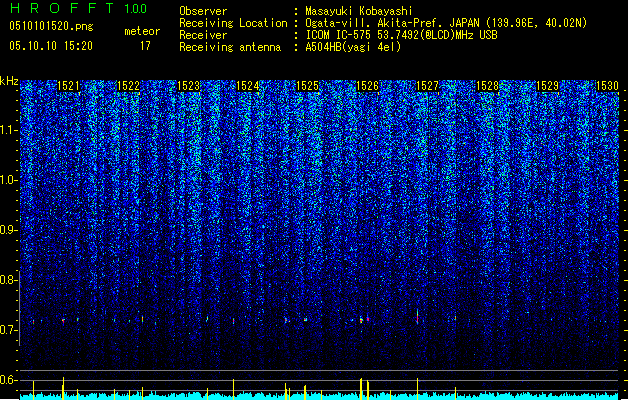Click the 0.9 kHz axis tick label
629x400 pixels.
coord(9,230)
